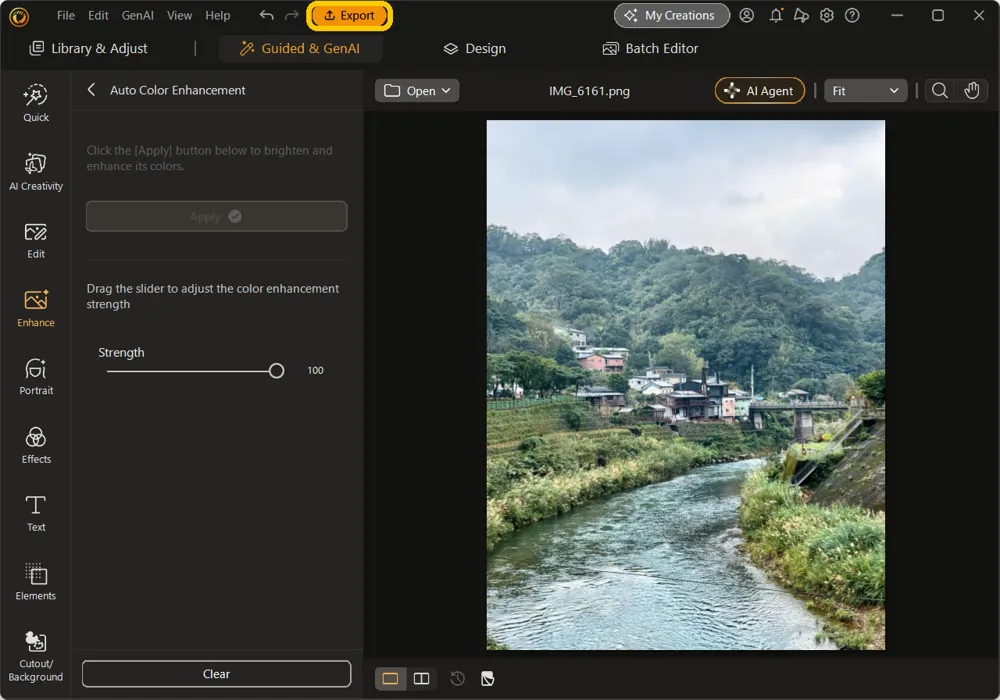Select the Text tool
Image resolution: width=1000 pixels, height=700 pixels.
(x=36, y=514)
